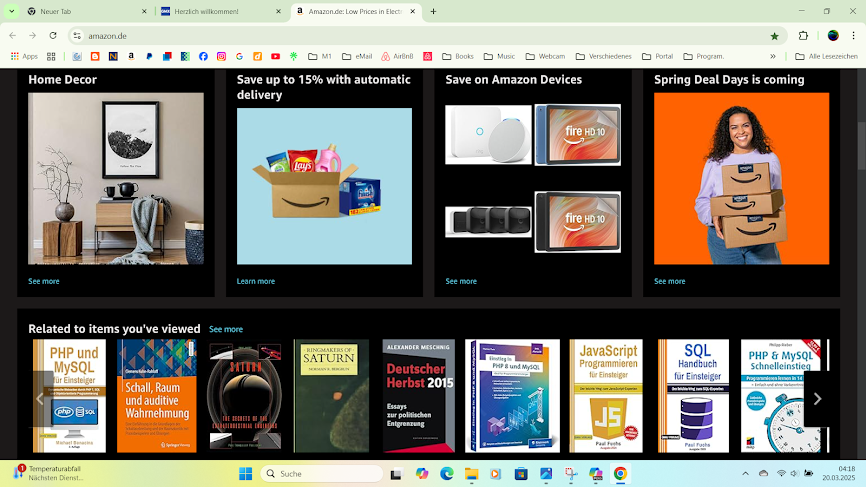Click See more under Spring Deal Days
866x487 pixels.
(x=669, y=281)
